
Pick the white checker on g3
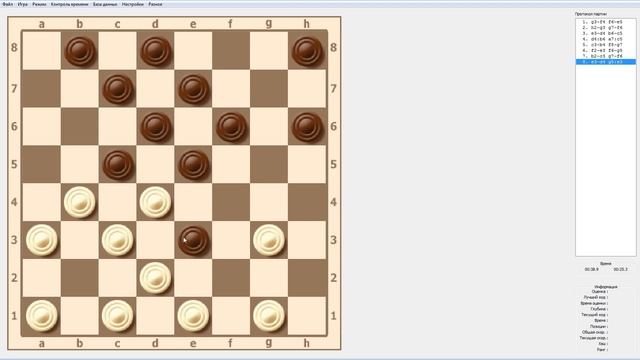pyautogui.click(x=269, y=240)
